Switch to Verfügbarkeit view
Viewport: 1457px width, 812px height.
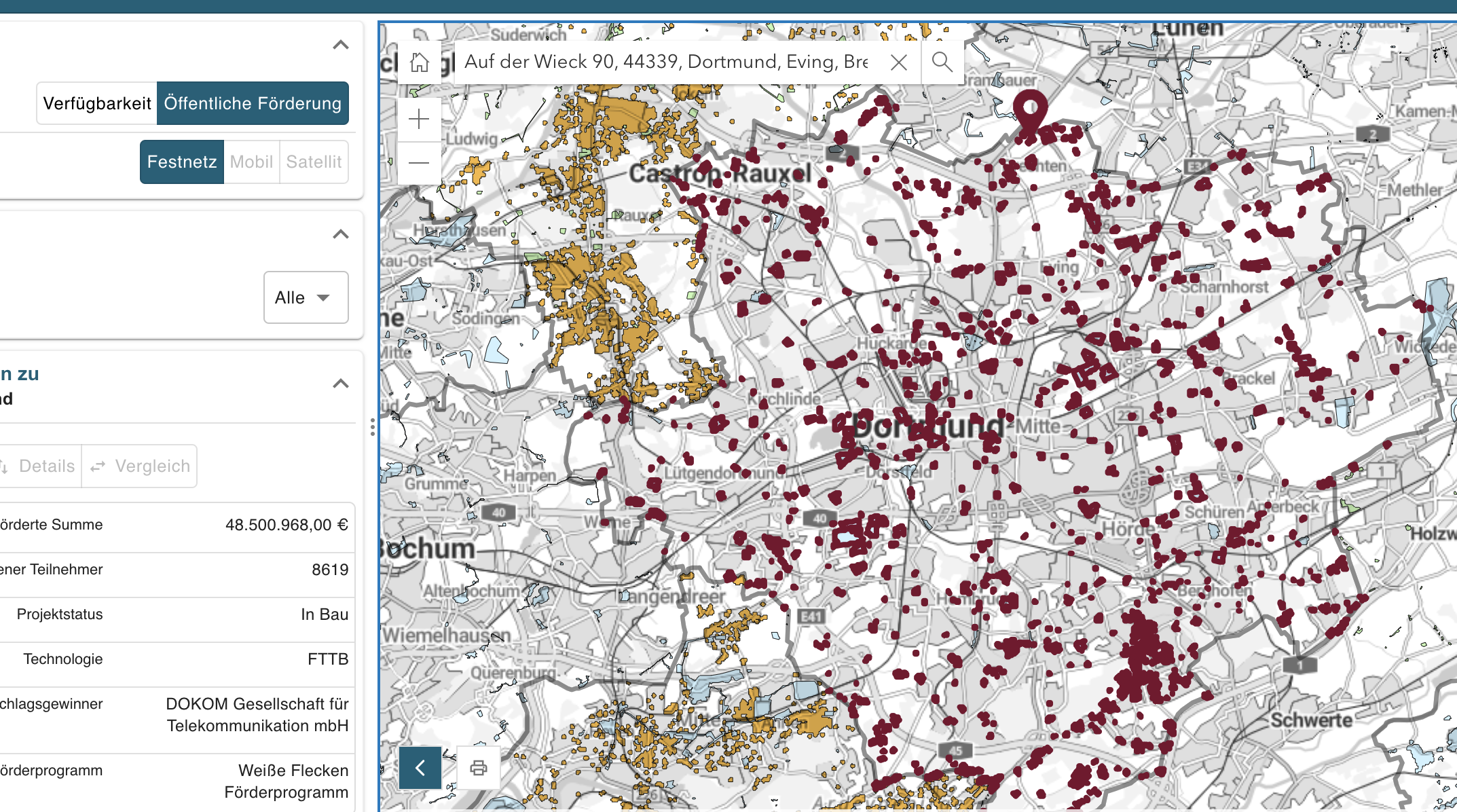(97, 103)
